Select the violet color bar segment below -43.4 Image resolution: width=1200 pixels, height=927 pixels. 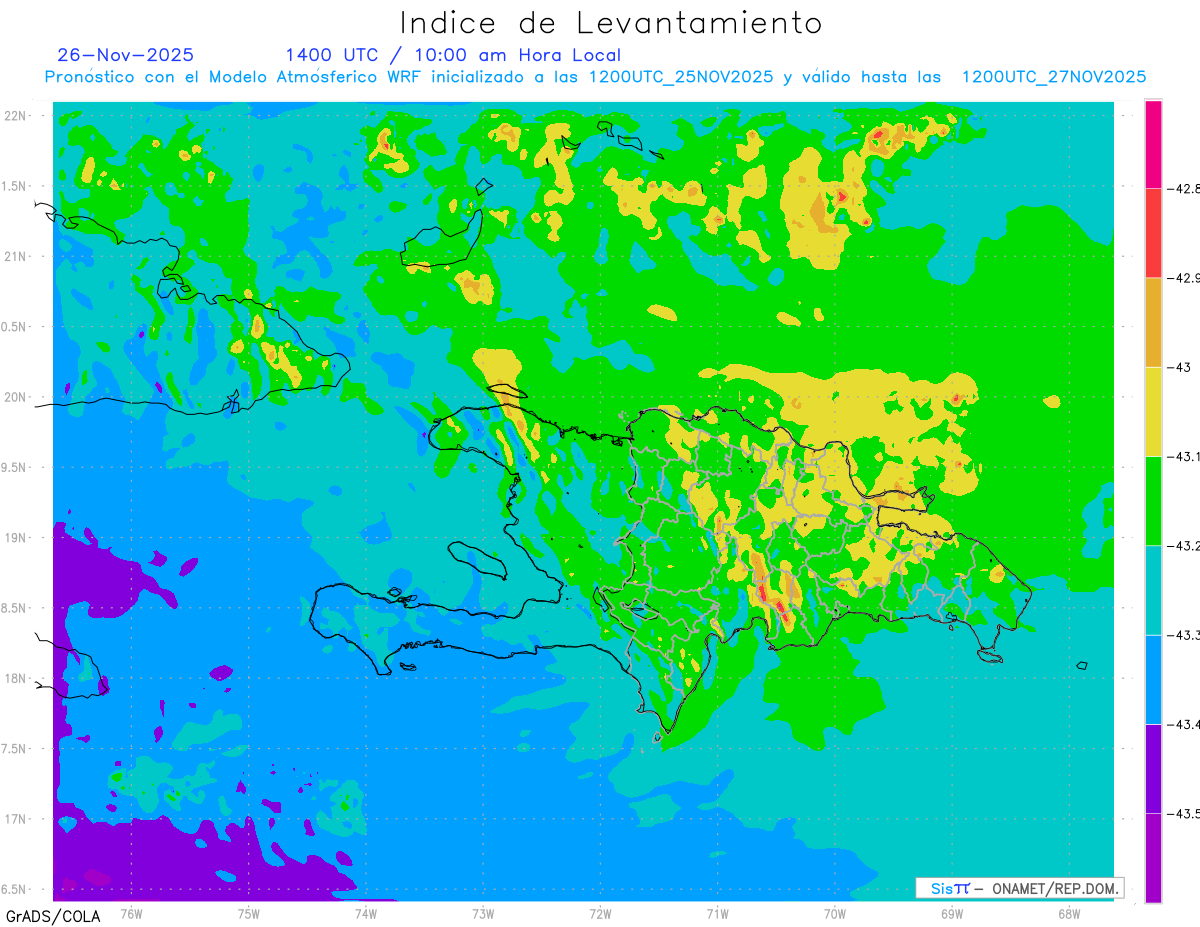click(x=1154, y=769)
